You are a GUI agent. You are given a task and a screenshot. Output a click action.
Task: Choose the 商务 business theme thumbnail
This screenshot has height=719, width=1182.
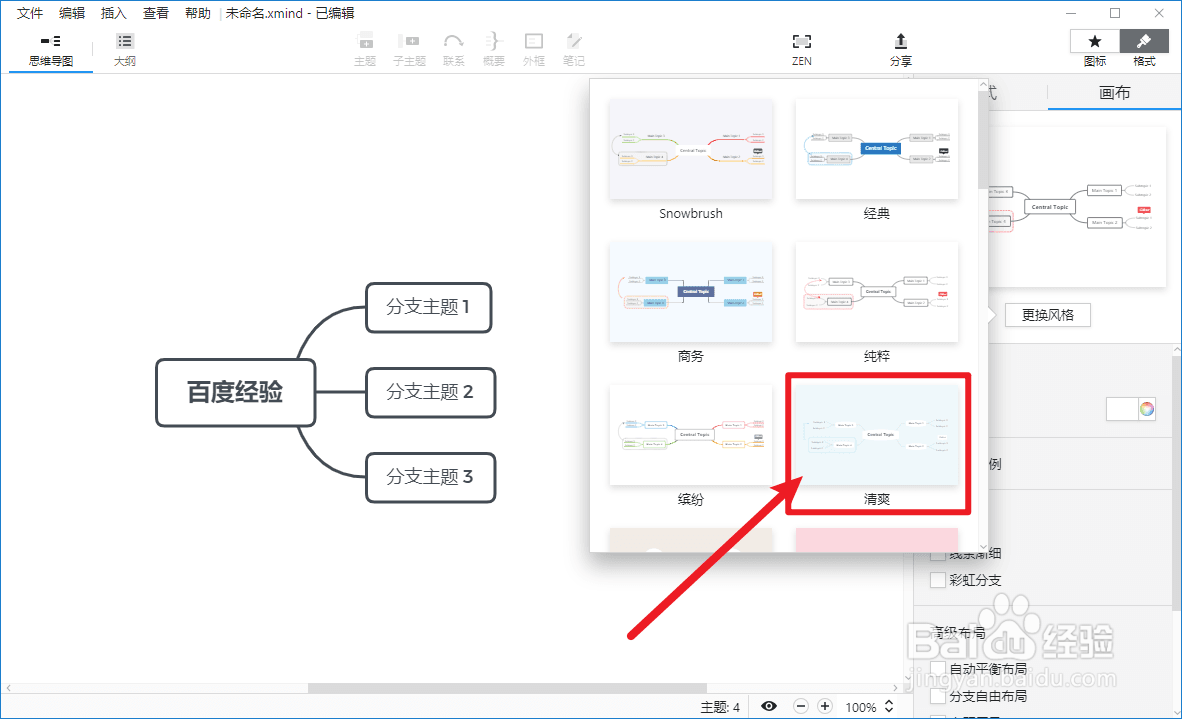coord(691,292)
